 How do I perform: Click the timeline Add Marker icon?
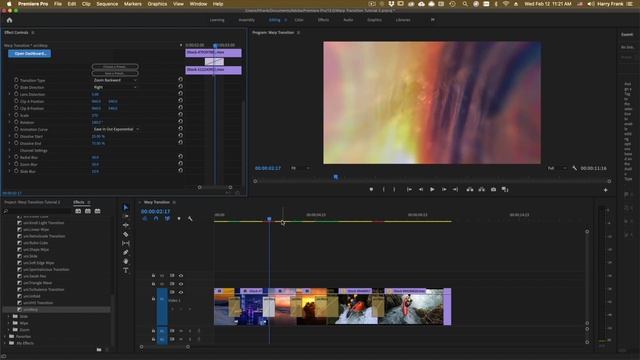[179, 219]
